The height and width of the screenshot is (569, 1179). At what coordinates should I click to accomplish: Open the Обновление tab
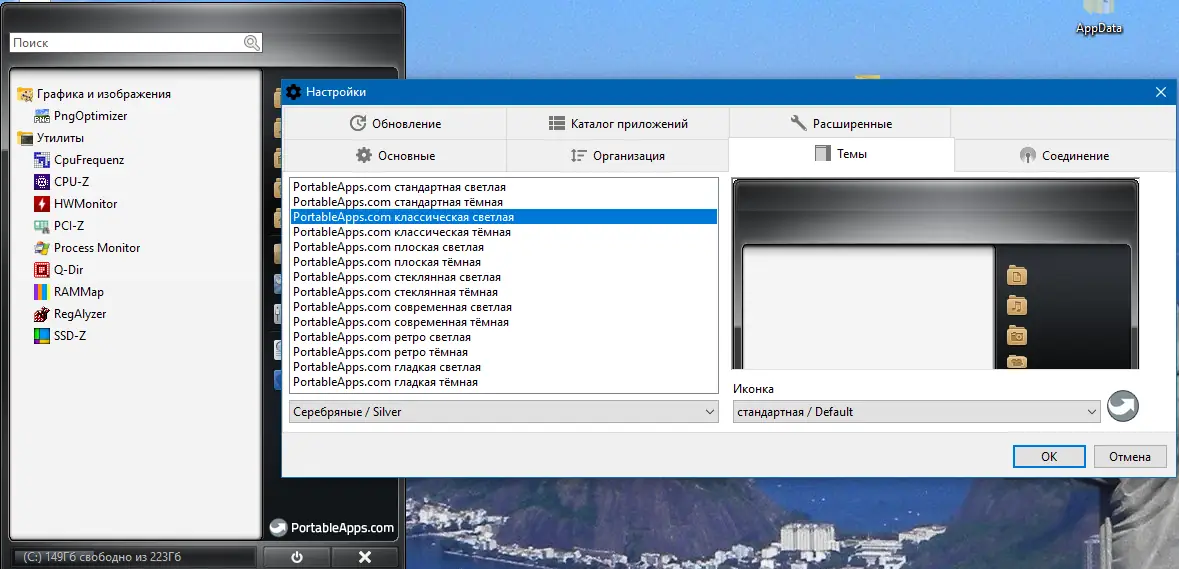click(x=396, y=123)
